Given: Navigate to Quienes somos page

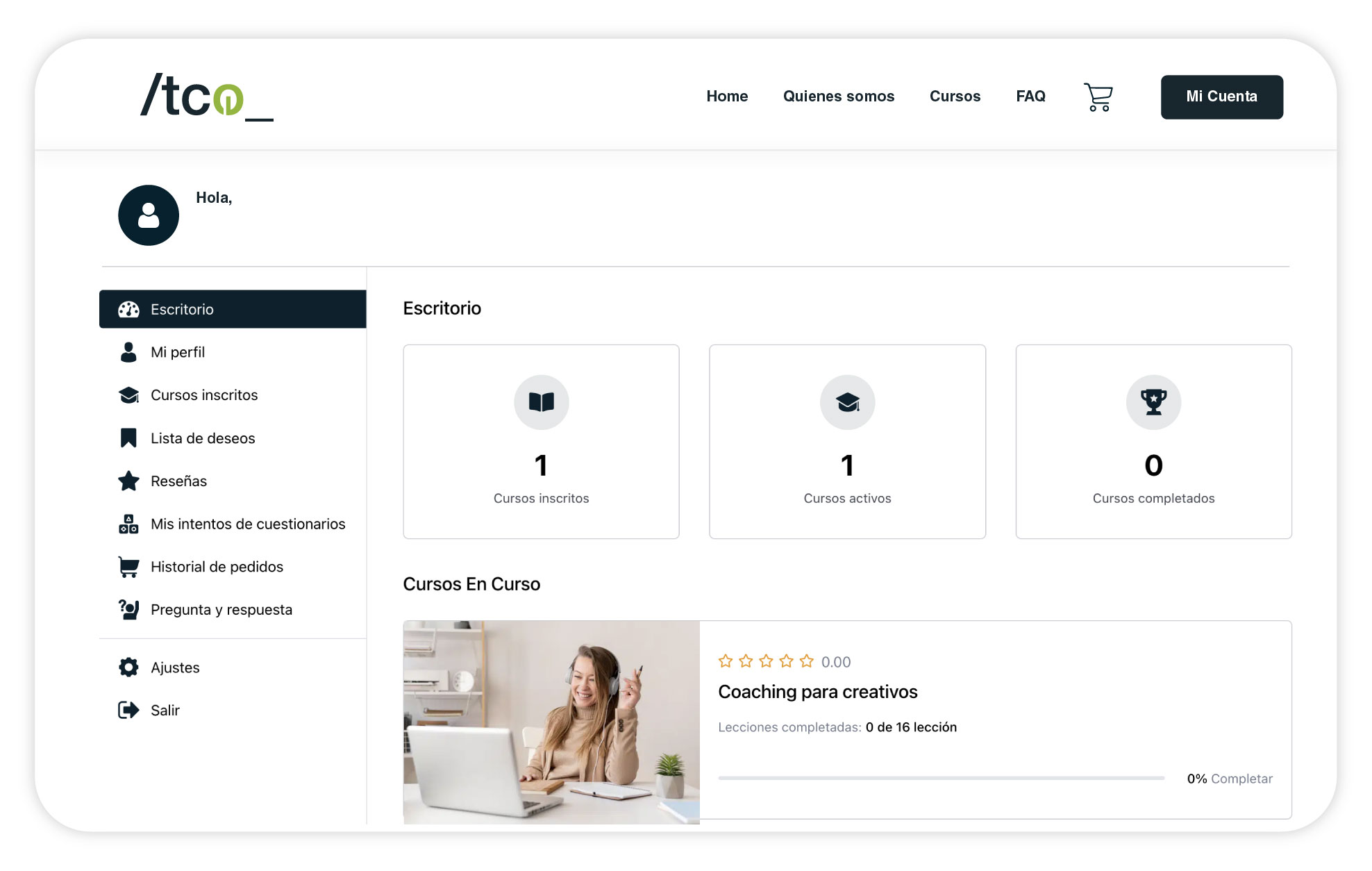Looking at the screenshot, I should coord(838,97).
